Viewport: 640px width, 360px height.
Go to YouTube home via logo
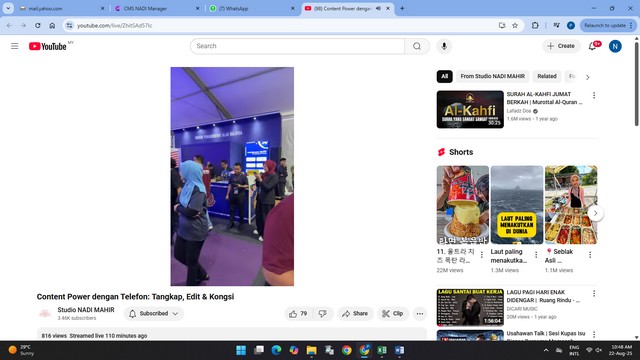click(x=48, y=46)
